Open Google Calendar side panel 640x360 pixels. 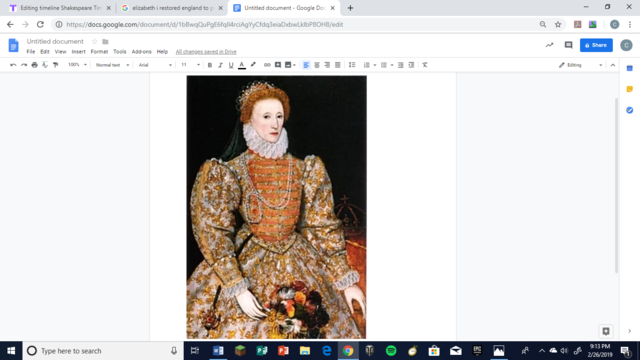(x=629, y=69)
